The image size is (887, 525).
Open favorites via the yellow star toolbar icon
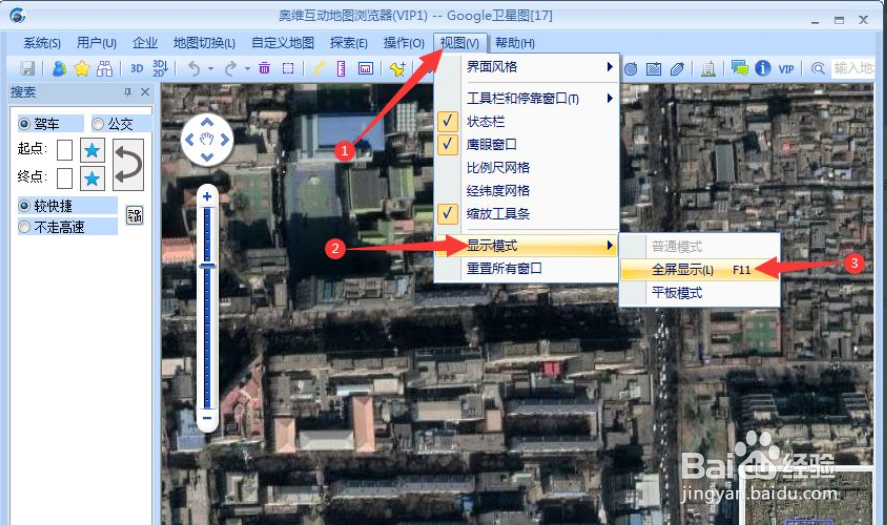[81, 68]
